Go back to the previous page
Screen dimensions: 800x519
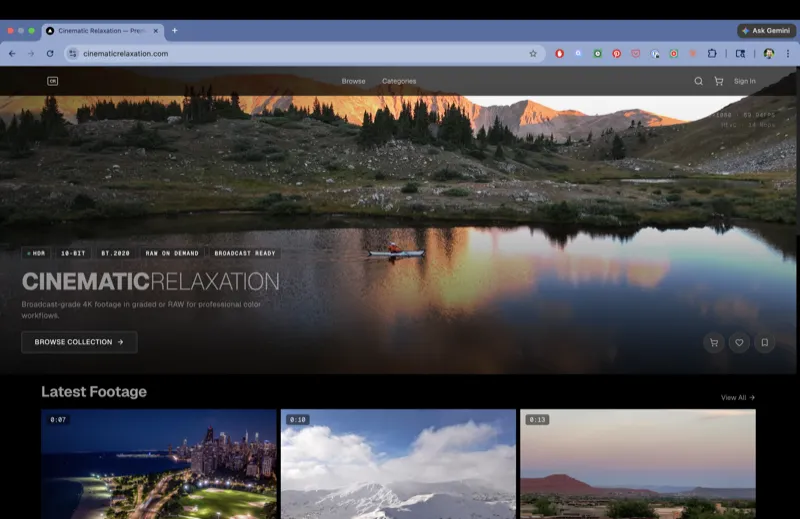12,54
